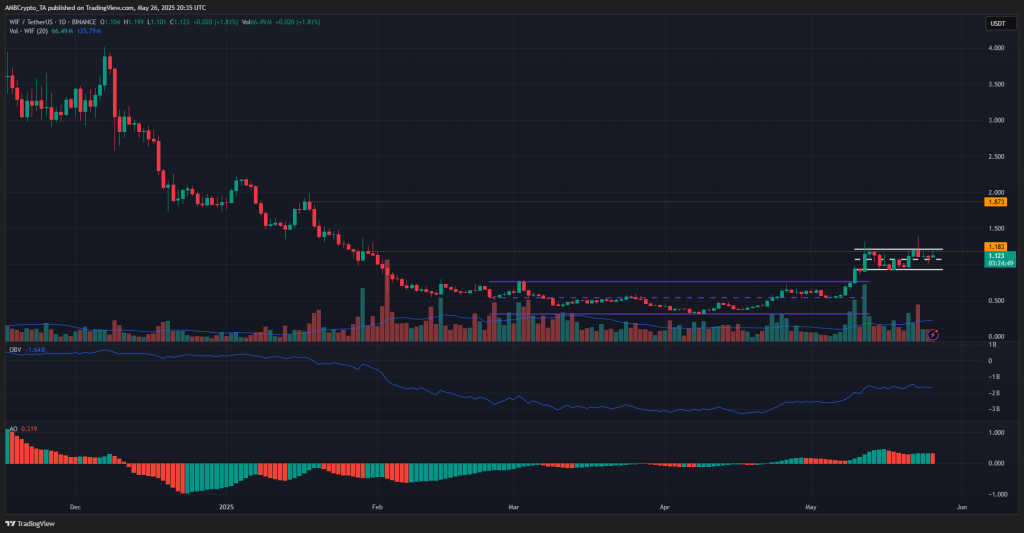Screen dimensions: 1024x533
Task: Click the orange 1.873 price label
Action: pyautogui.click(x=997, y=202)
